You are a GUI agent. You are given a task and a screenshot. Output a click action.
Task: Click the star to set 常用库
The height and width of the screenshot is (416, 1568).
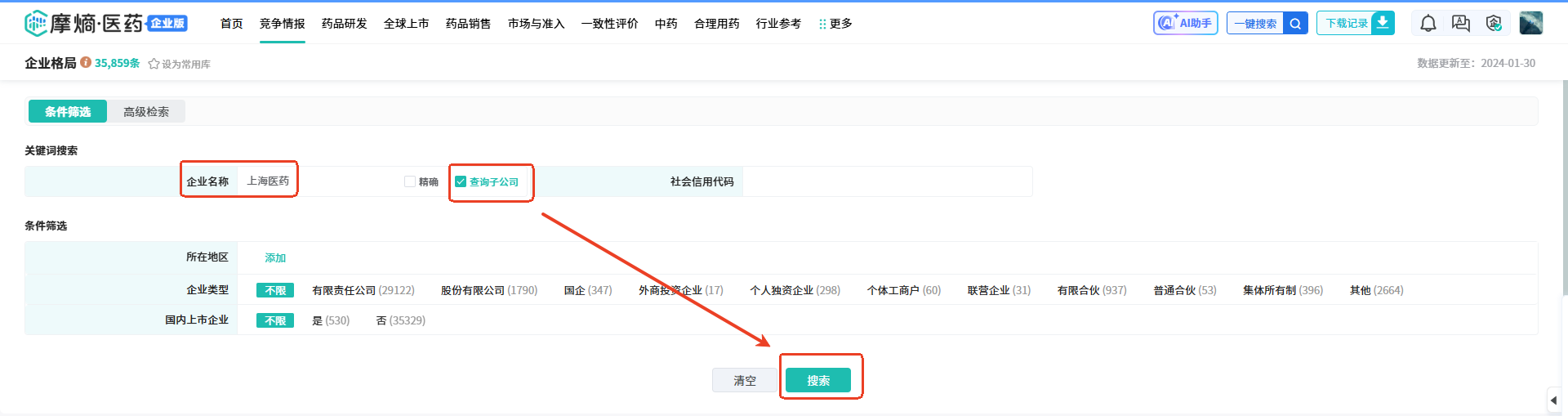point(154,64)
